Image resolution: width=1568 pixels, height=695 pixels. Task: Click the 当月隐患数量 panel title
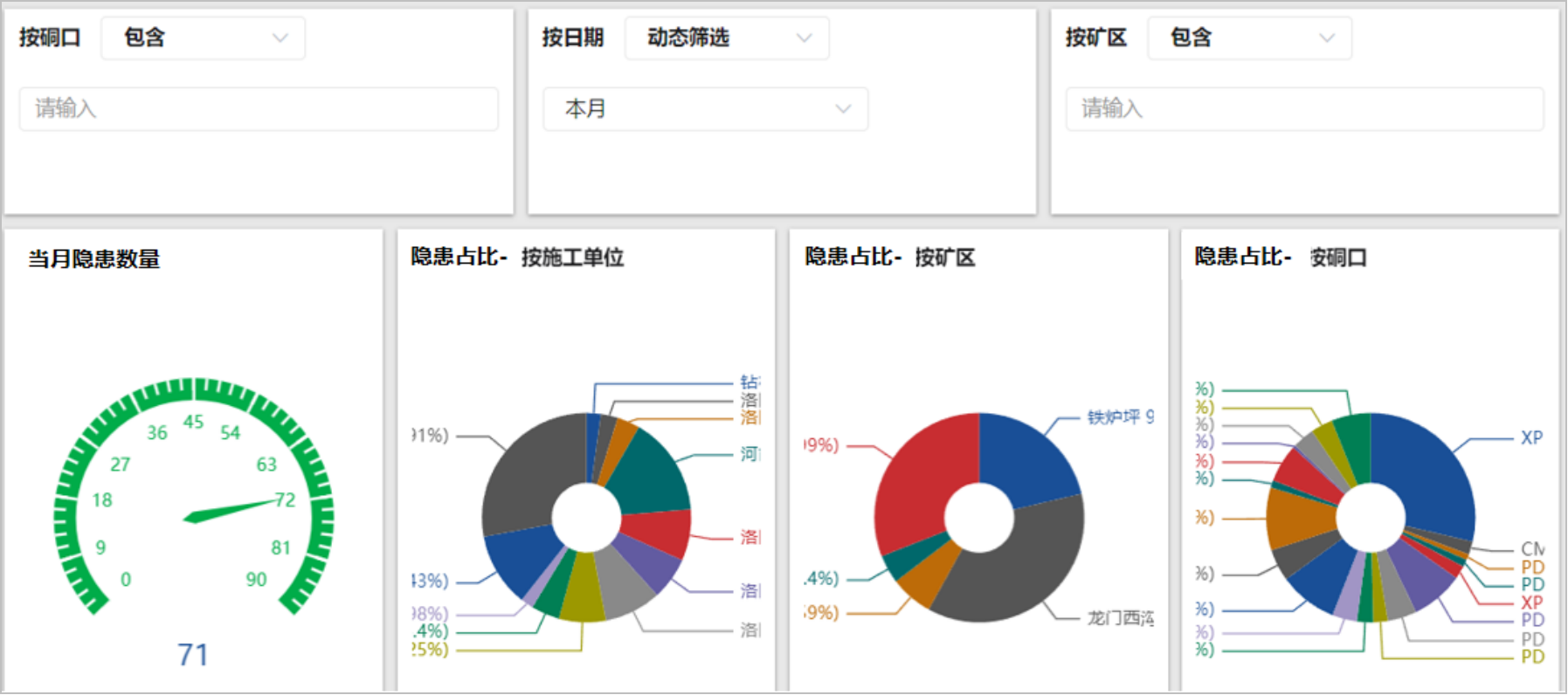coord(94,259)
